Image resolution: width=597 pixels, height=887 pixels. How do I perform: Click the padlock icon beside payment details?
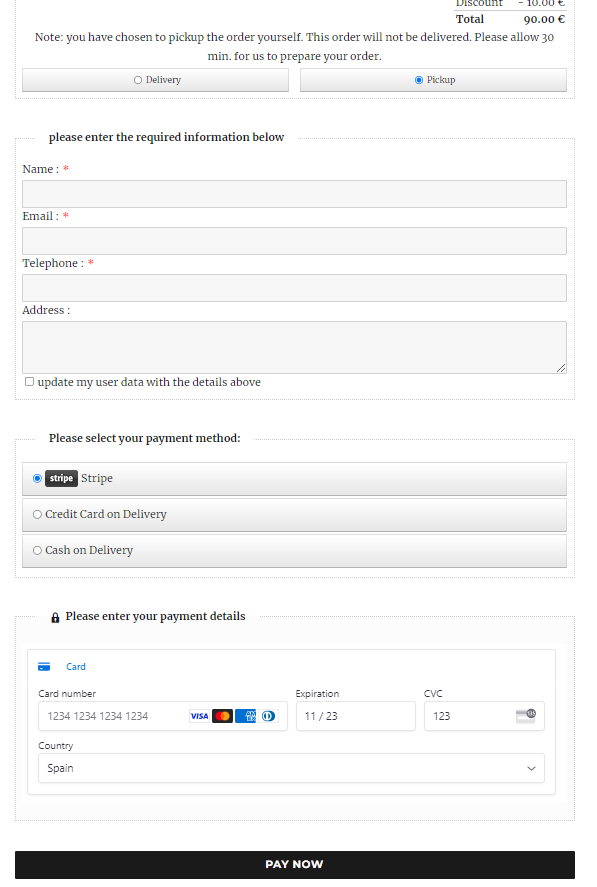point(55,617)
